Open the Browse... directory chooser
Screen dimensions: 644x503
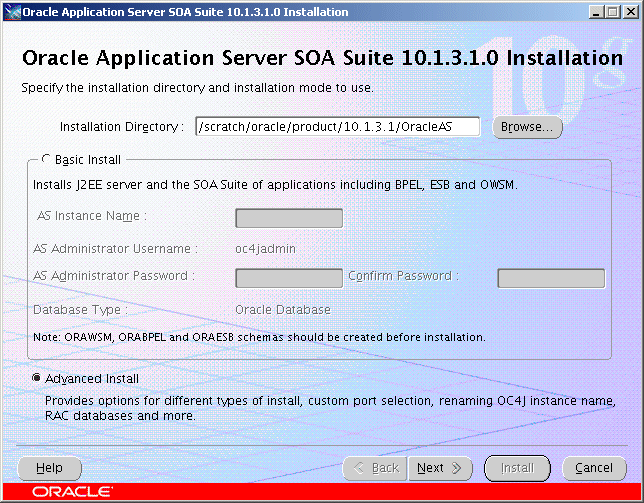[527, 127]
